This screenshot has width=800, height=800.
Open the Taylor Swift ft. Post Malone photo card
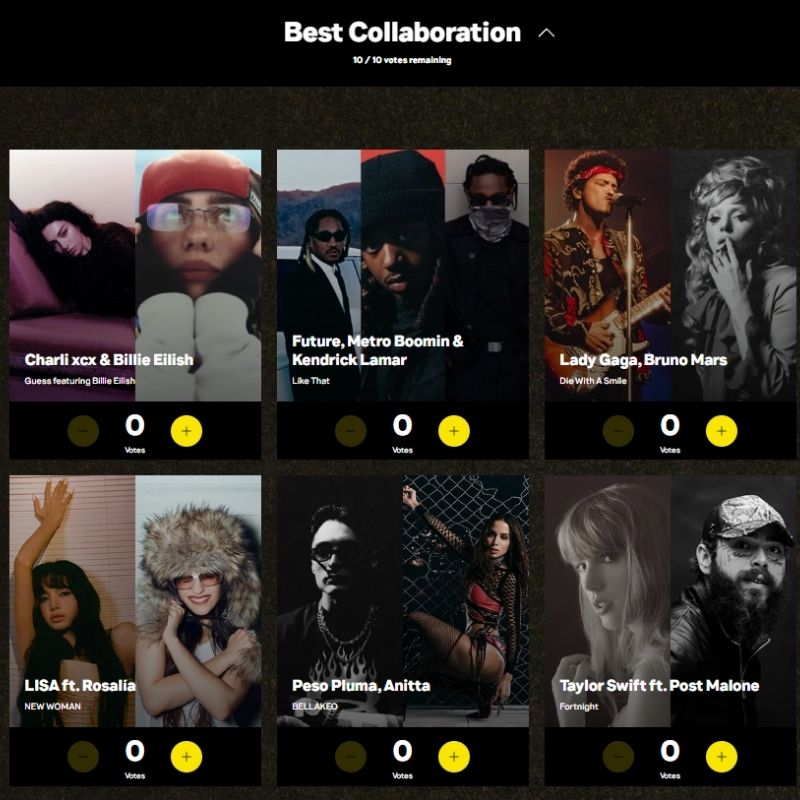point(670,601)
